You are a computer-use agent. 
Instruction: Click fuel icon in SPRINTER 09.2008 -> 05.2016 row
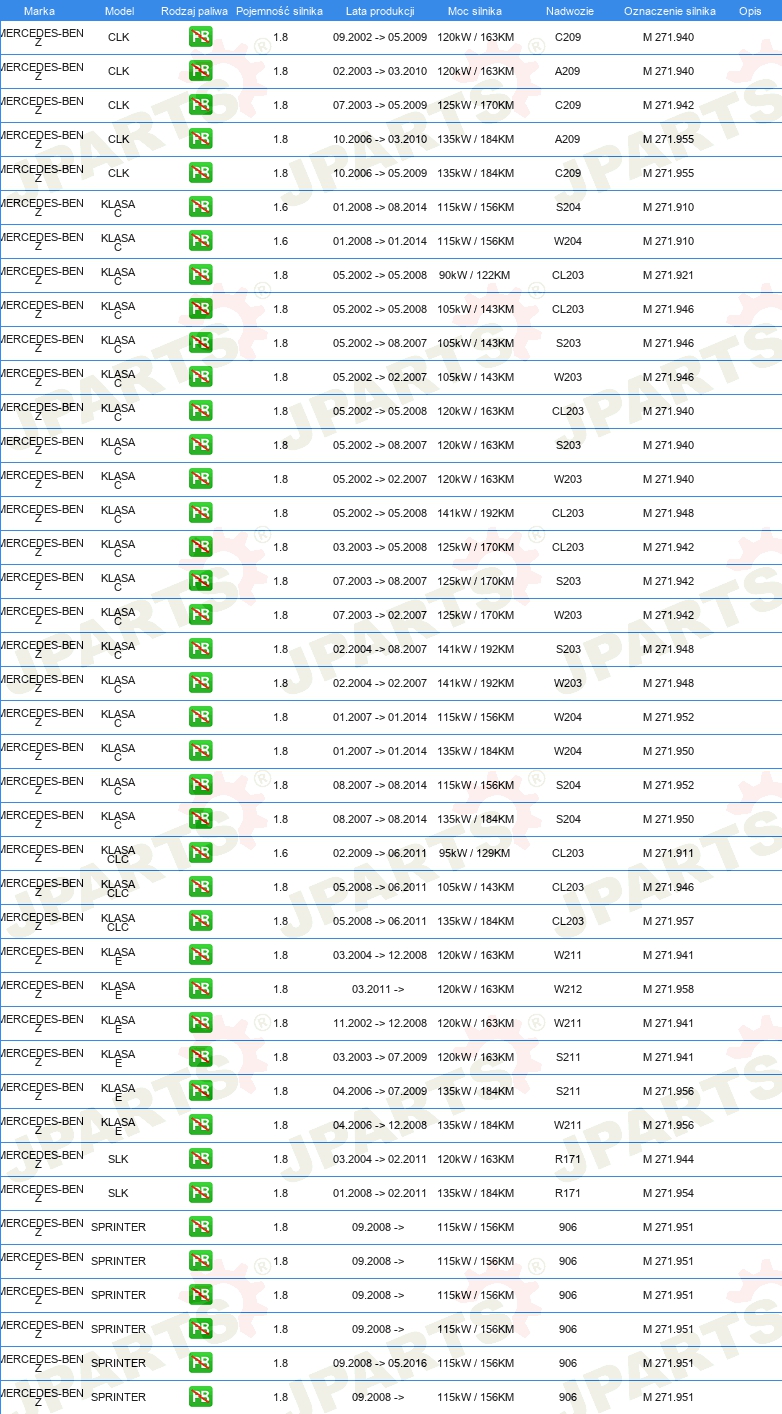coord(200,1363)
